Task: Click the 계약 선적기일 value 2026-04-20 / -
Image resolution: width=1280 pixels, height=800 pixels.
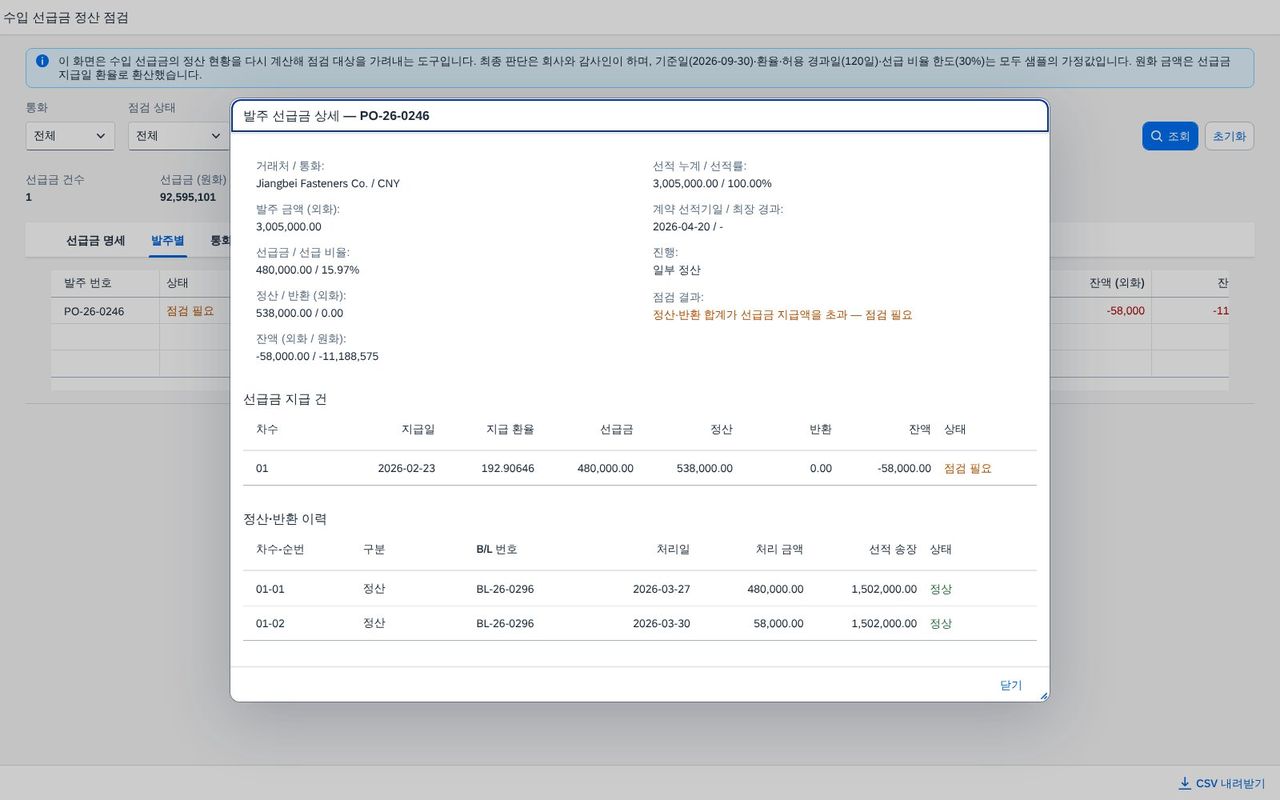Action: tap(688, 226)
